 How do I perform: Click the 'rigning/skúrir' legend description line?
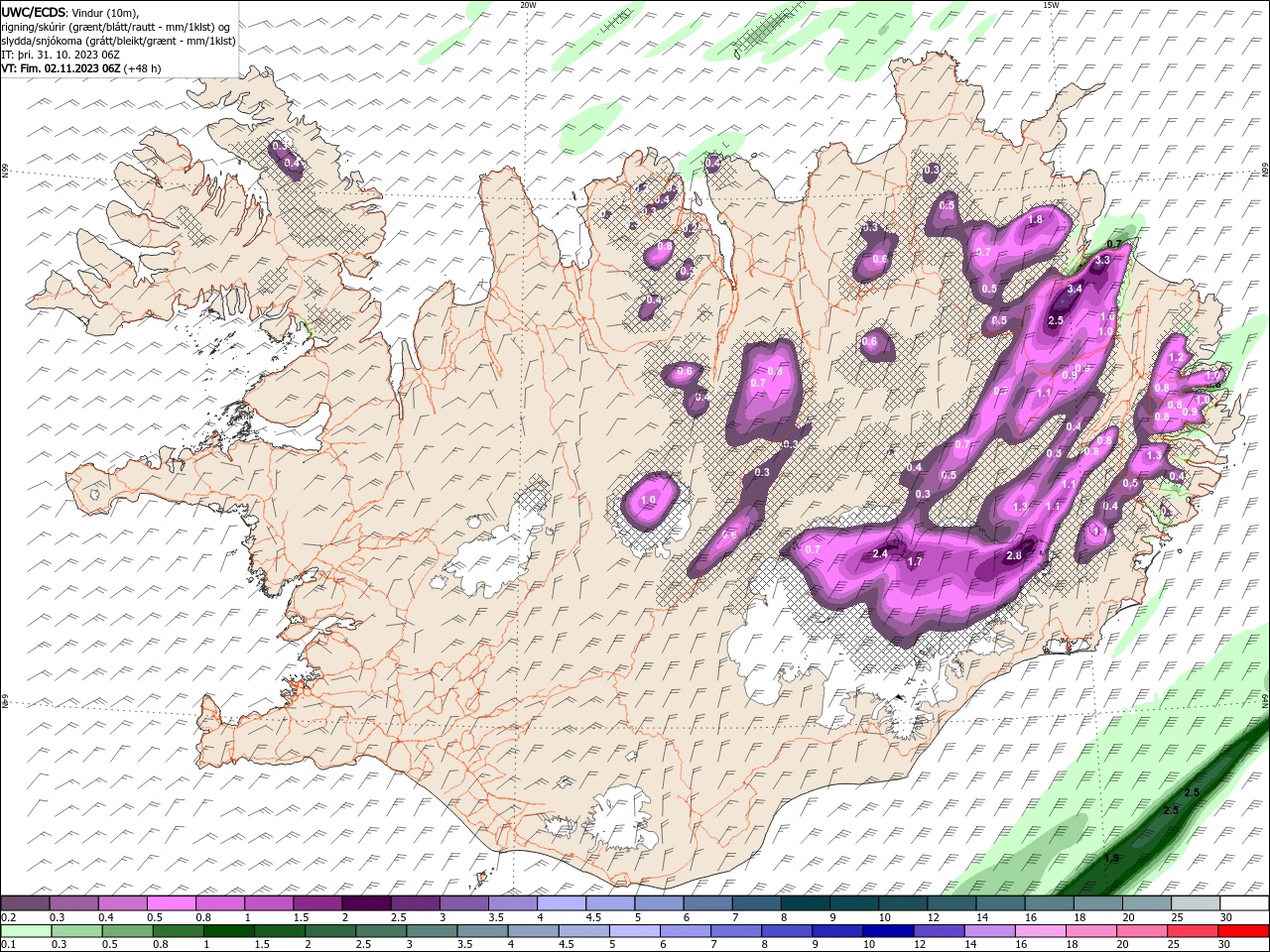116,27
